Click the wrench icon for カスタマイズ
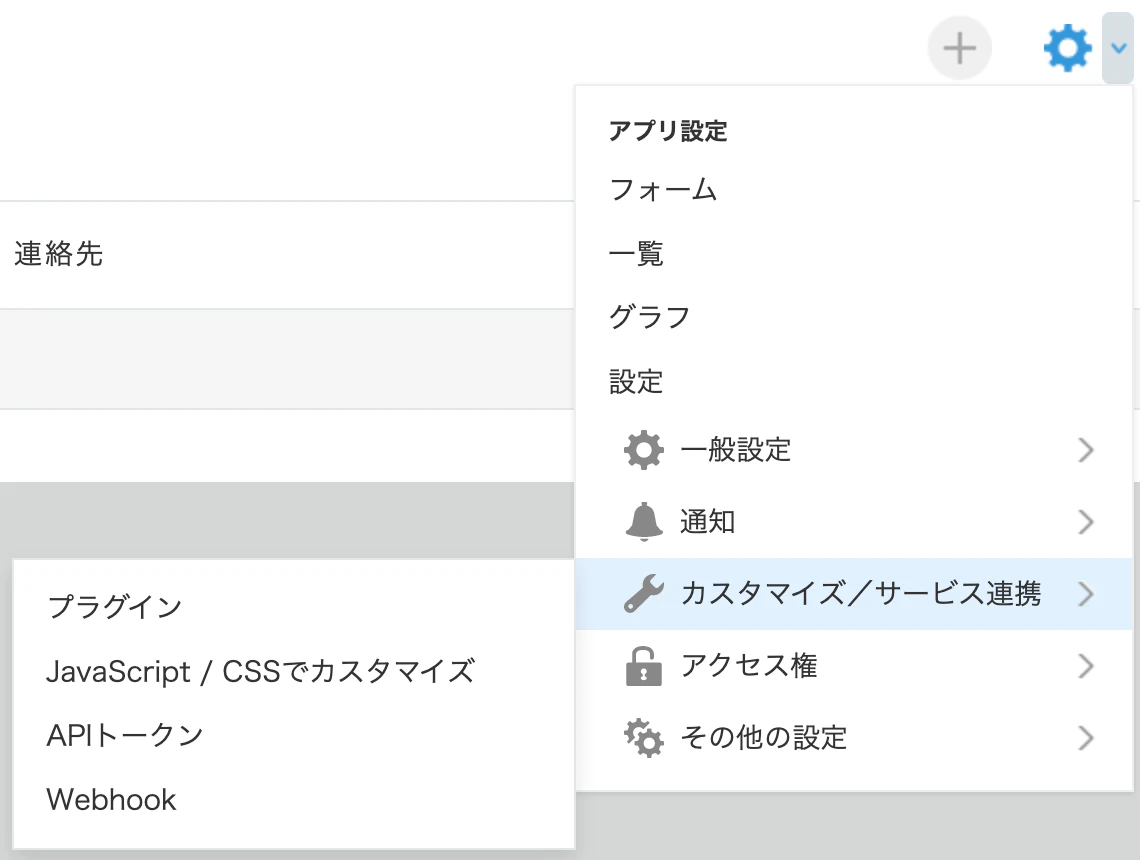The height and width of the screenshot is (860, 1140). [643, 593]
